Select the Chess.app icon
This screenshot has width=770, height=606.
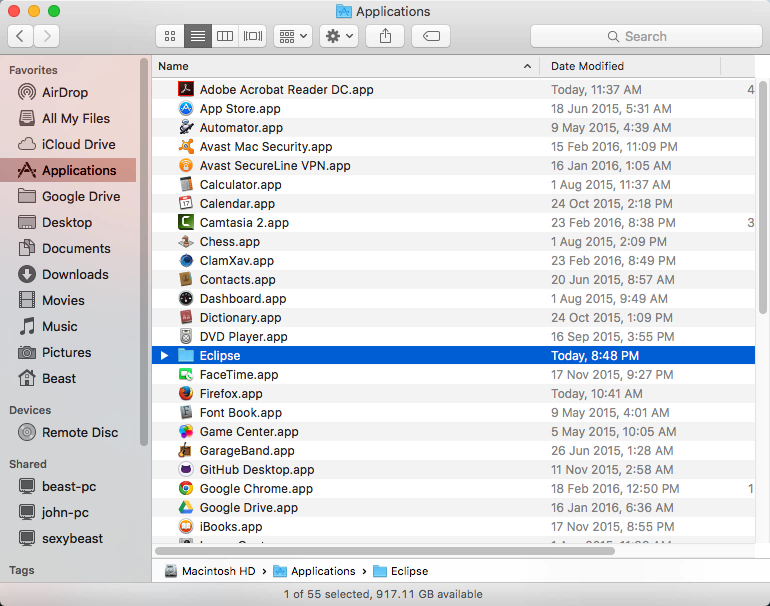pos(186,242)
